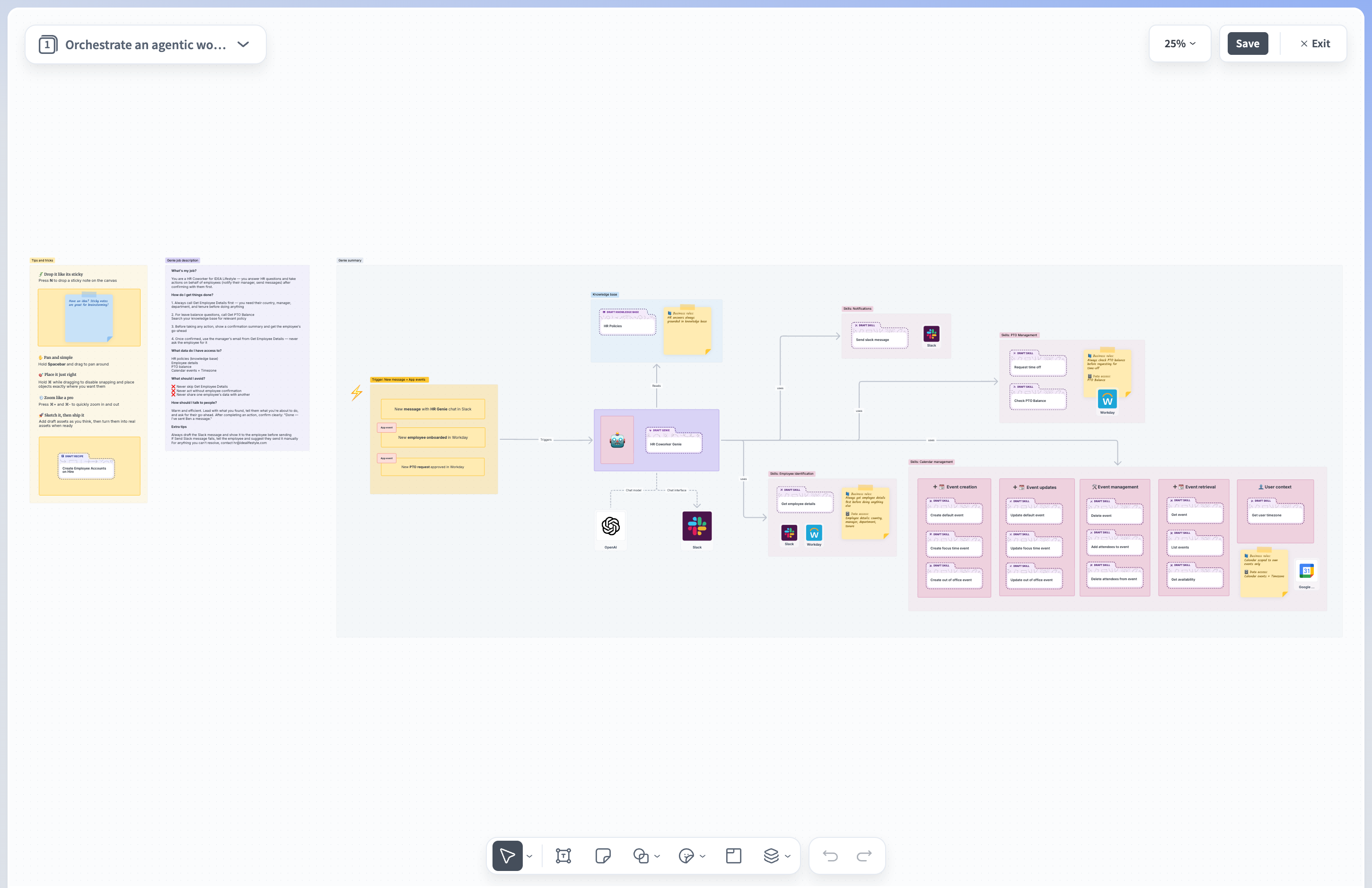Expand the sticker tool options chevron
The height and width of the screenshot is (888, 1372).
point(702,856)
